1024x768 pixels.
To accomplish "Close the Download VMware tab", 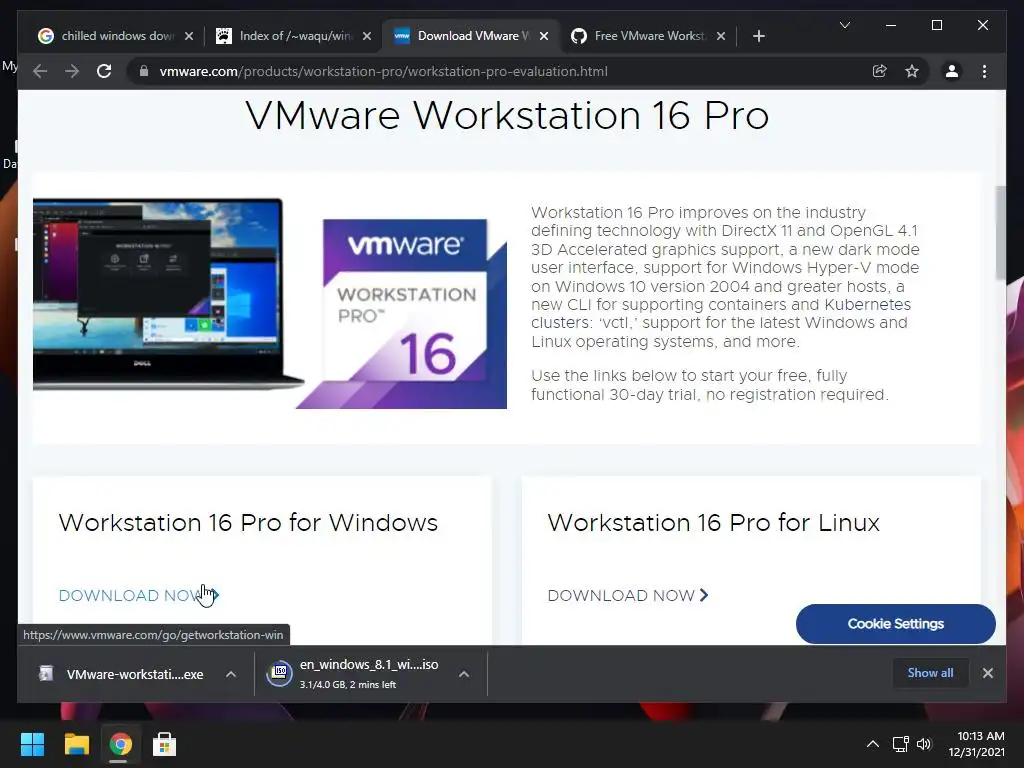I will point(544,36).
